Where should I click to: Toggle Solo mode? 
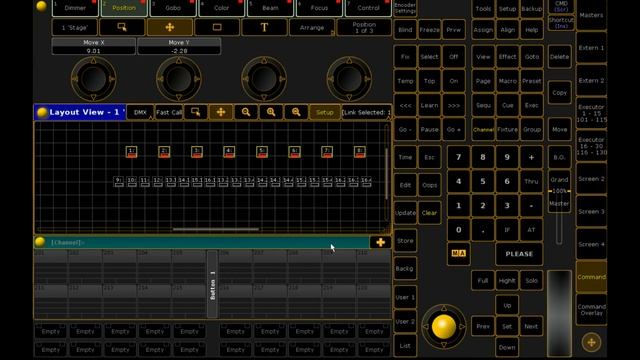point(531,281)
